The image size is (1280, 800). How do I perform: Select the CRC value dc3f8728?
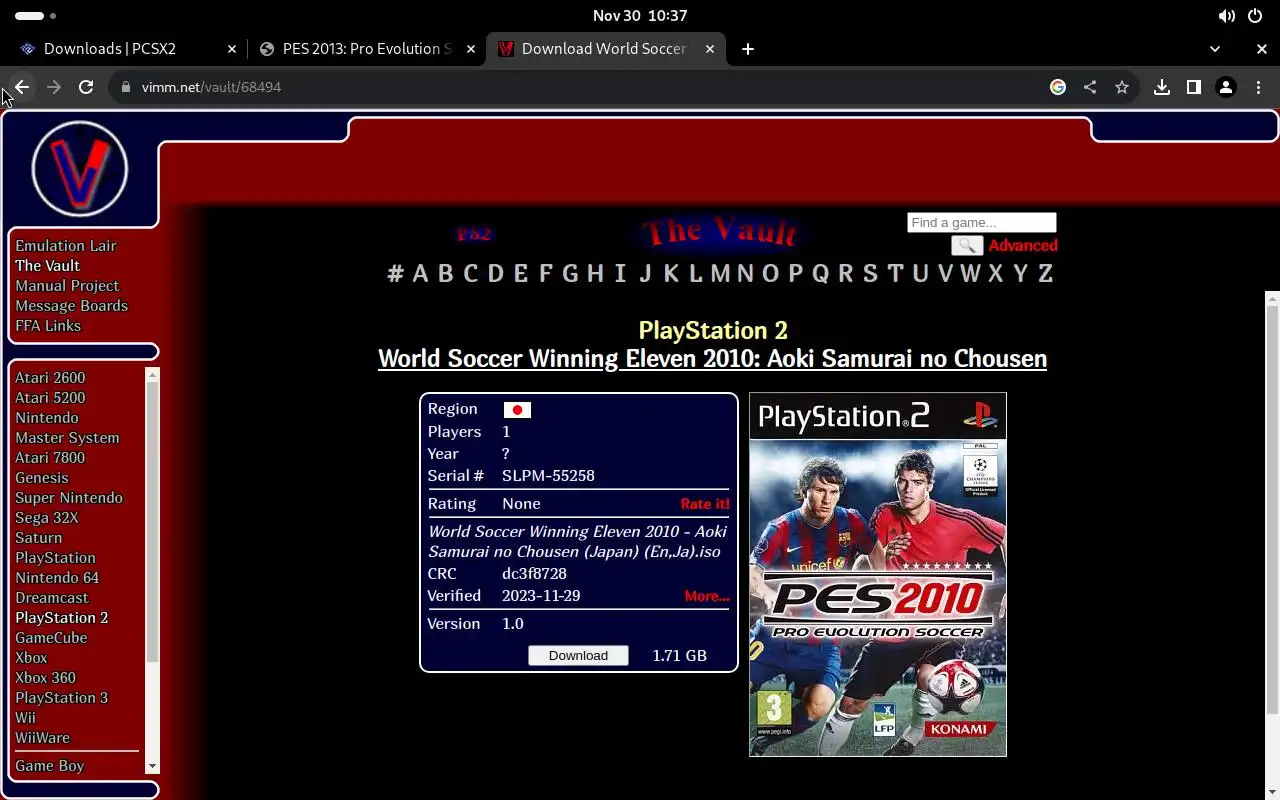(x=534, y=574)
